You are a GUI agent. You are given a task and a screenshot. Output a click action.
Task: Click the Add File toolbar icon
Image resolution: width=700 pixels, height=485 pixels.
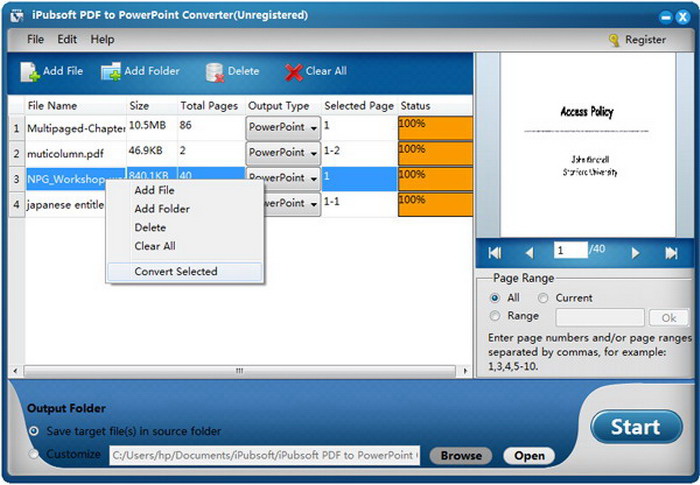30,71
